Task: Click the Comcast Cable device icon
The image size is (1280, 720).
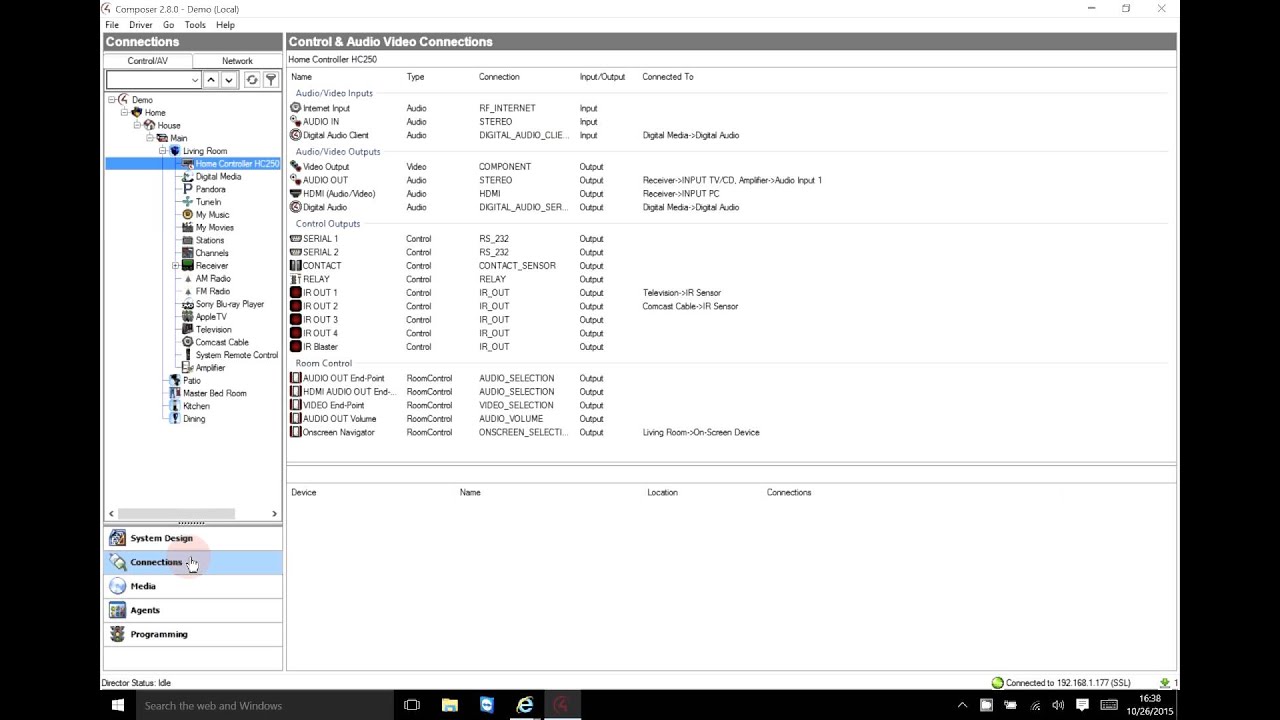Action: pos(187,342)
